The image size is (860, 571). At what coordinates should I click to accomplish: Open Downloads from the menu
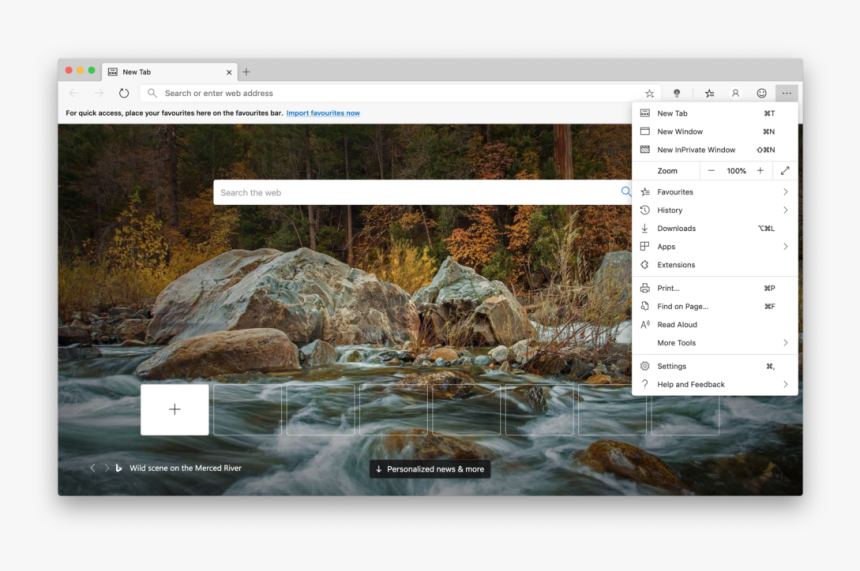pos(715,228)
